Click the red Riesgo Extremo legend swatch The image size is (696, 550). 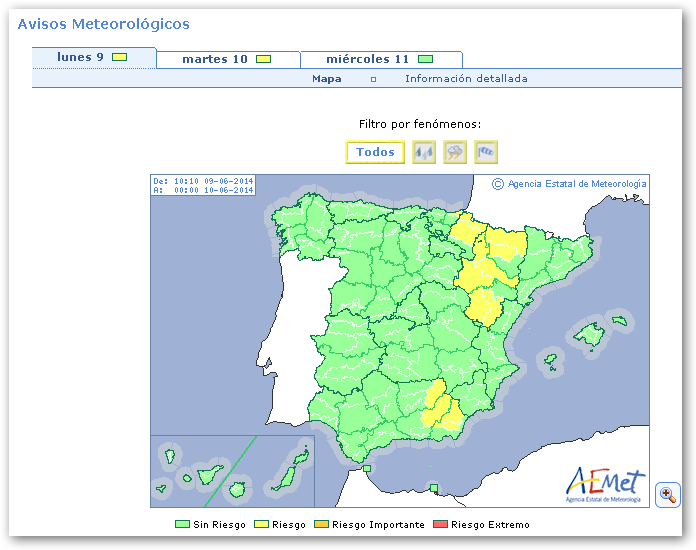point(441,525)
